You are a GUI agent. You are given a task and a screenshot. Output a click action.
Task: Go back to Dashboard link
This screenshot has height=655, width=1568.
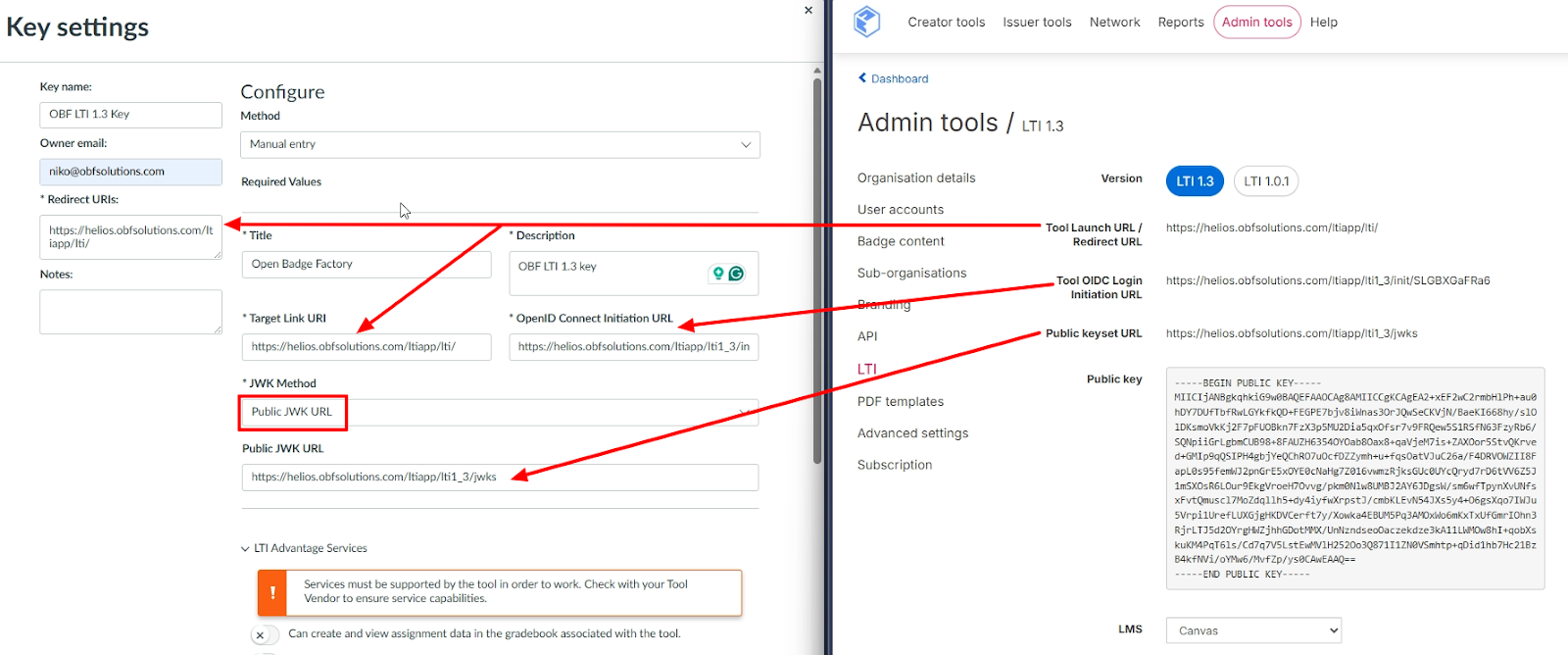pyautogui.click(x=900, y=78)
